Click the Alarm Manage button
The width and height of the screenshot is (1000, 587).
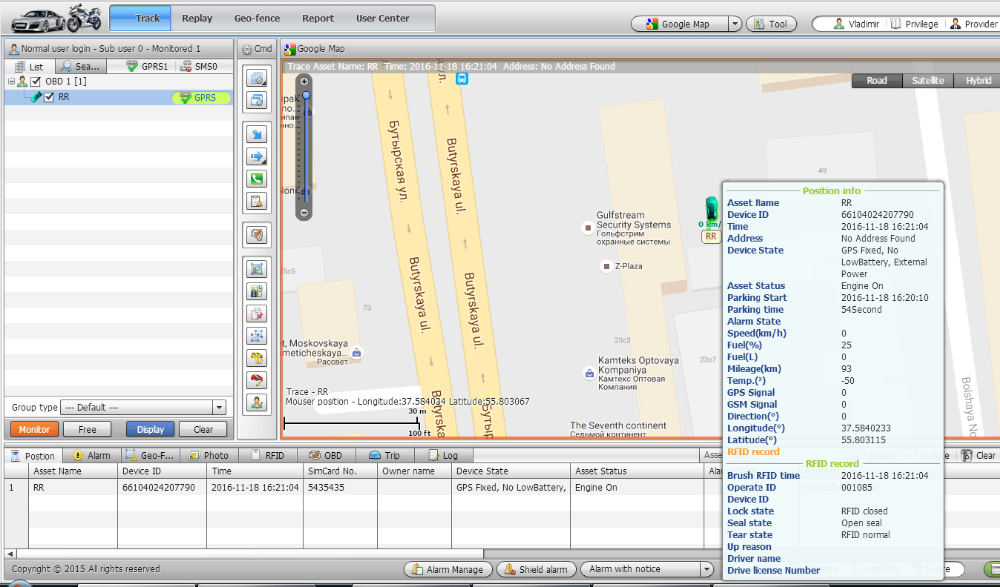point(449,569)
